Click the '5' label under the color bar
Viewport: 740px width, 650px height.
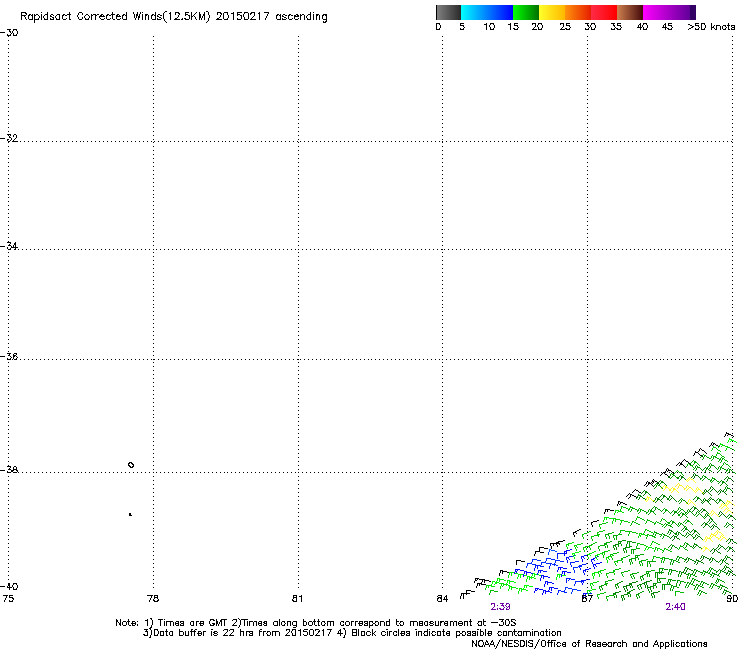coord(462,27)
